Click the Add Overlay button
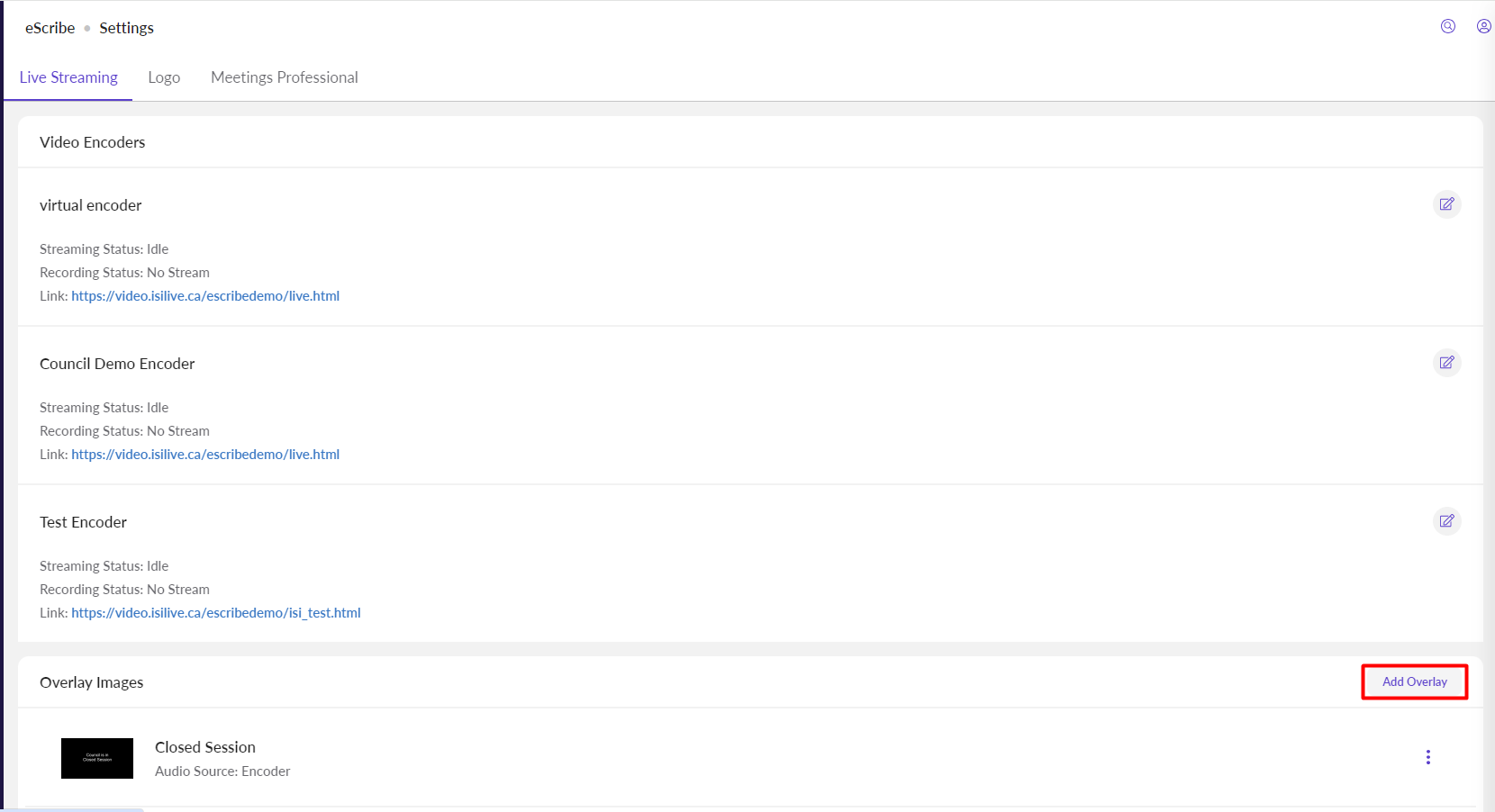This screenshot has height=812, width=1495. (x=1414, y=681)
